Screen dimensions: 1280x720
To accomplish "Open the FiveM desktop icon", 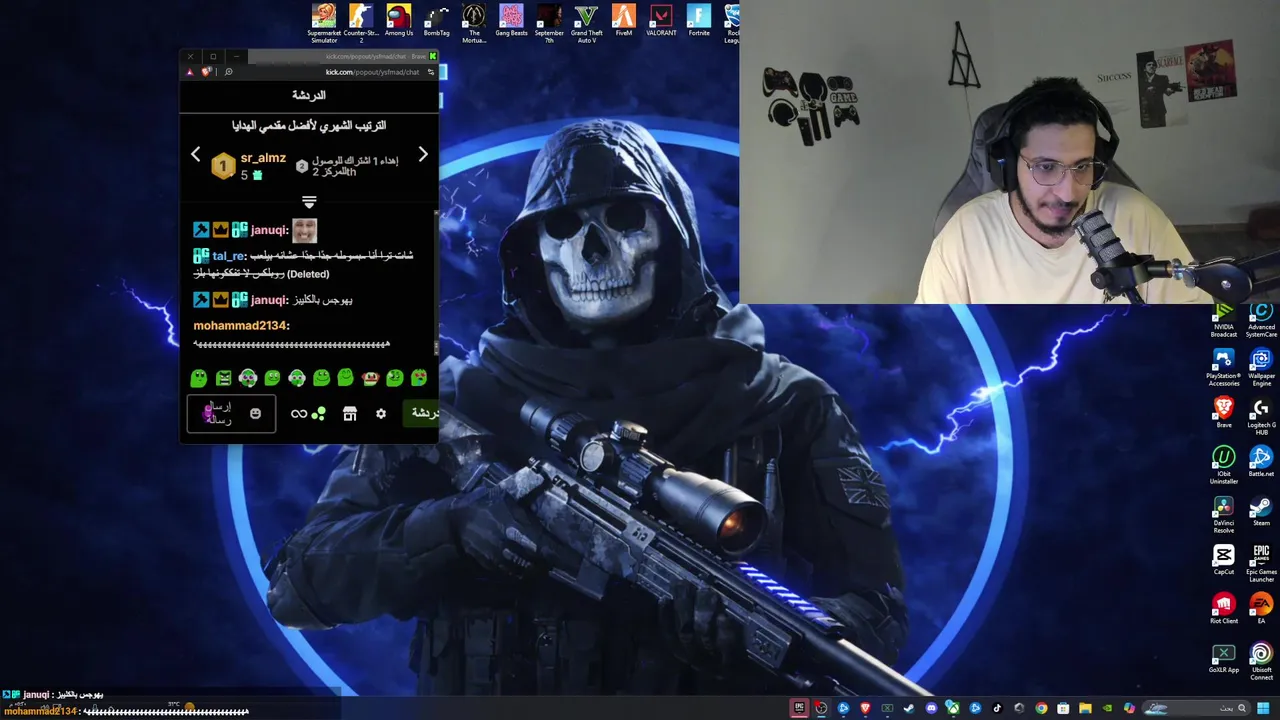I will 624,20.
